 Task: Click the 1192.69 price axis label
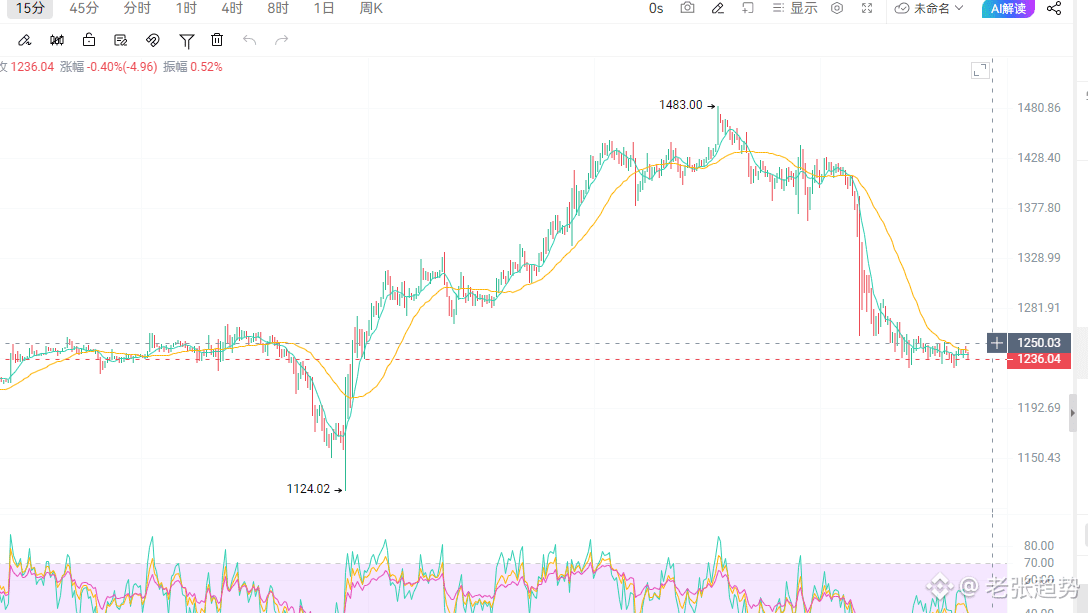pos(1039,408)
